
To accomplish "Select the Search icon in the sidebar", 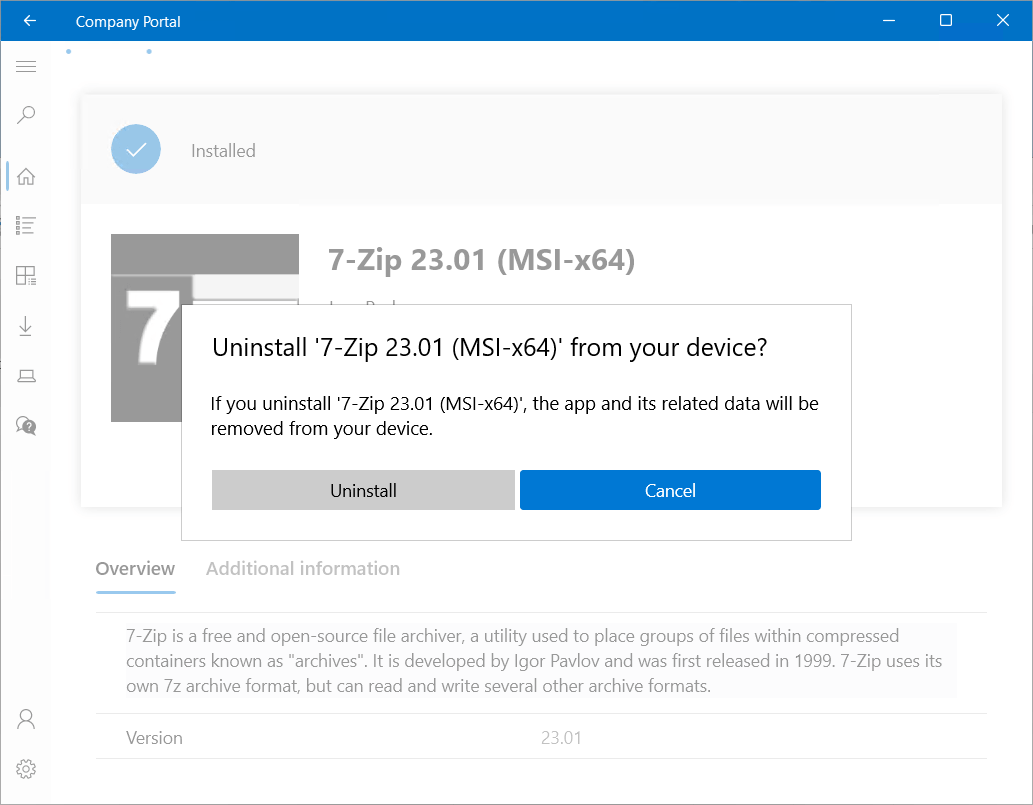I will [26, 115].
